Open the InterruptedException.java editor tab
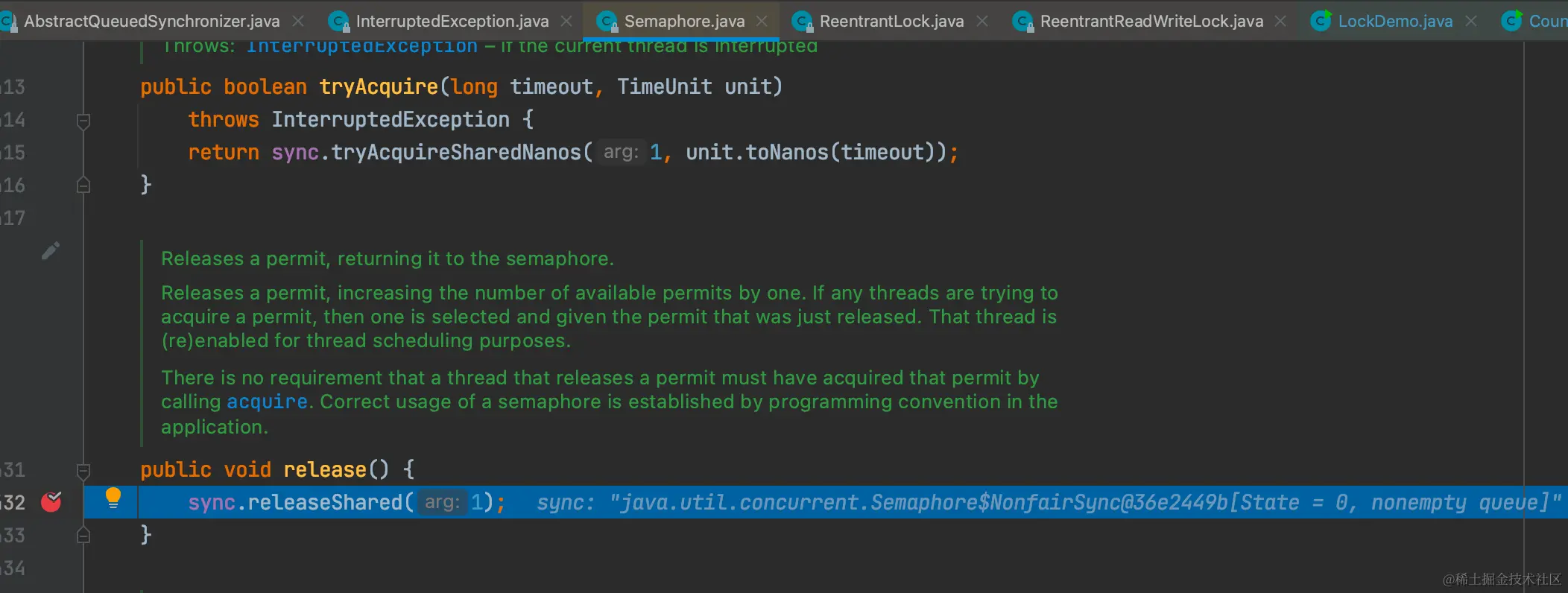Image resolution: width=1568 pixels, height=593 pixels. tap(452, 21)
